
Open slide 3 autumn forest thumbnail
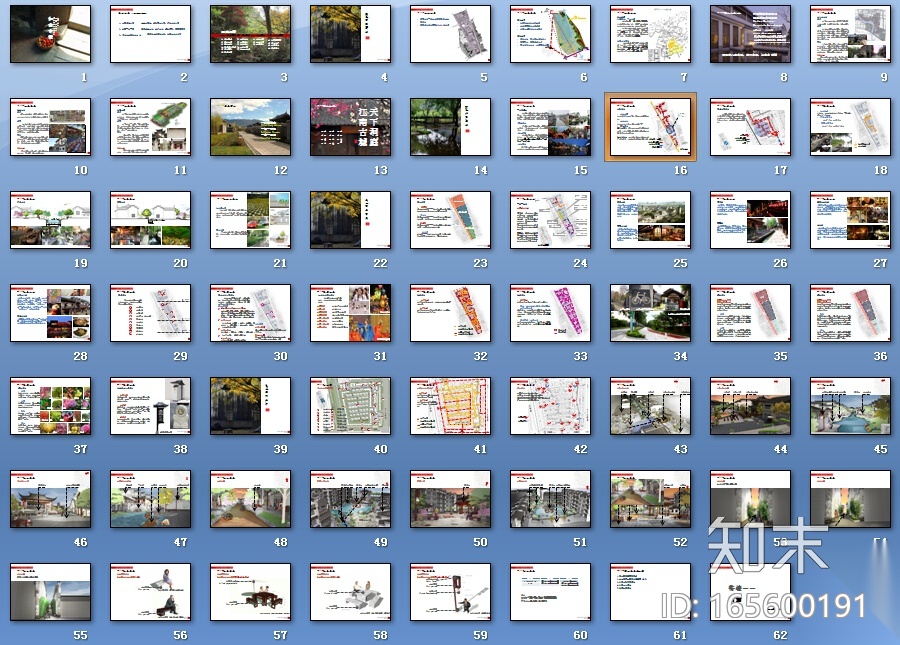[x=250, y=34]
